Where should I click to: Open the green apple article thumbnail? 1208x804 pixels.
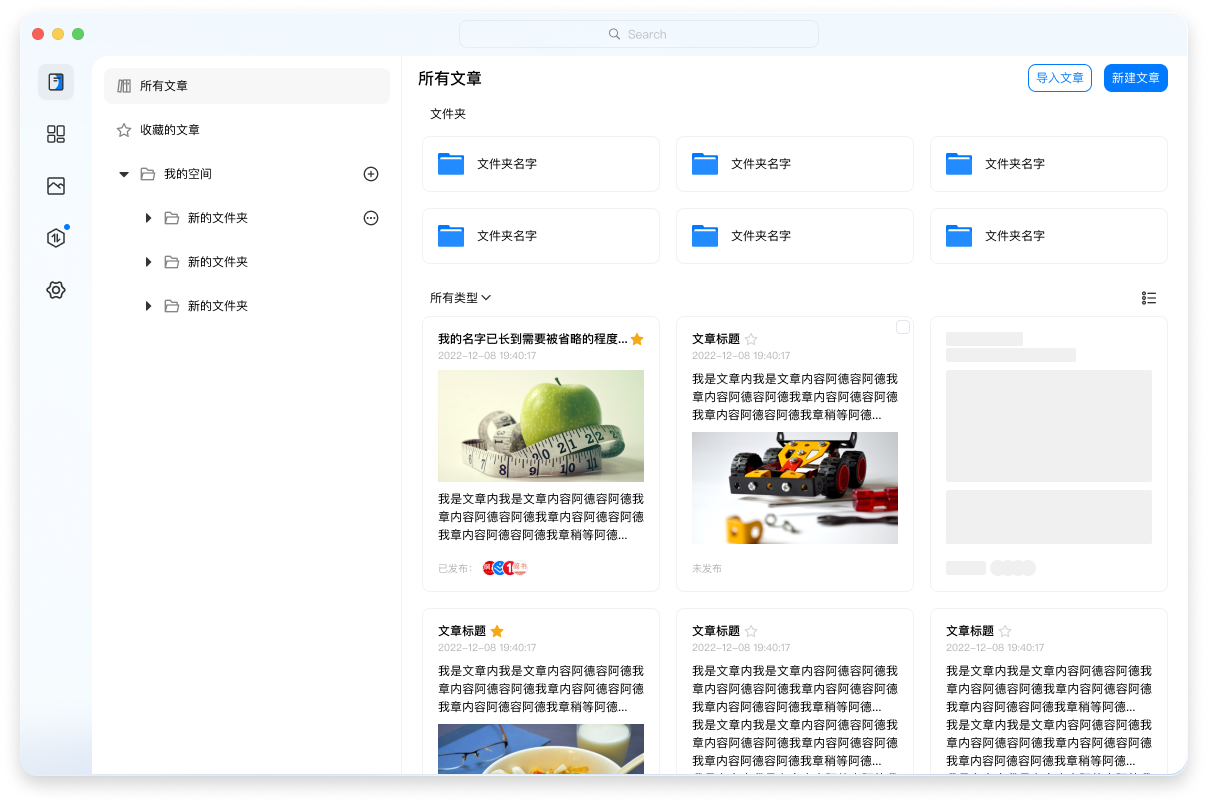[x=541, y=426]
